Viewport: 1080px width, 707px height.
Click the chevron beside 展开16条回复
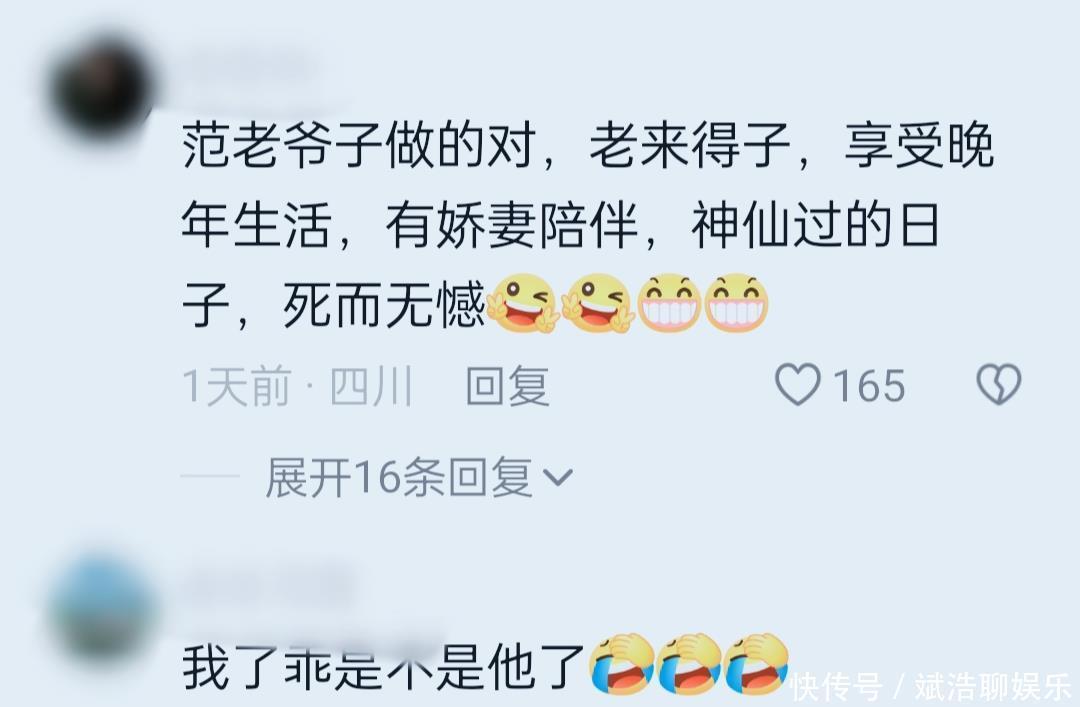(558, 477)
